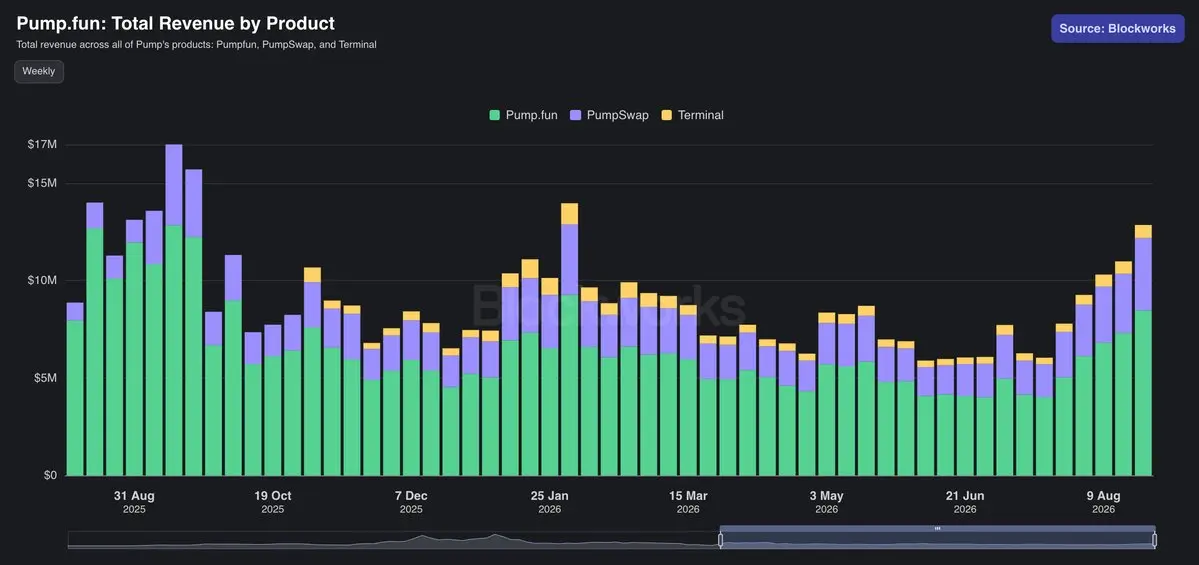Viewport: 1199px width, 565px height.
Task: Click the "19 Oct 2025" x-axis label
Action: (x=272, y=502)
